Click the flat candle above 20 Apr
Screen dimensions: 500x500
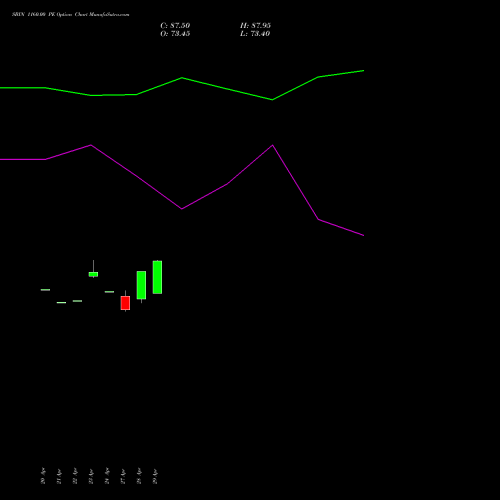[45, 290]
